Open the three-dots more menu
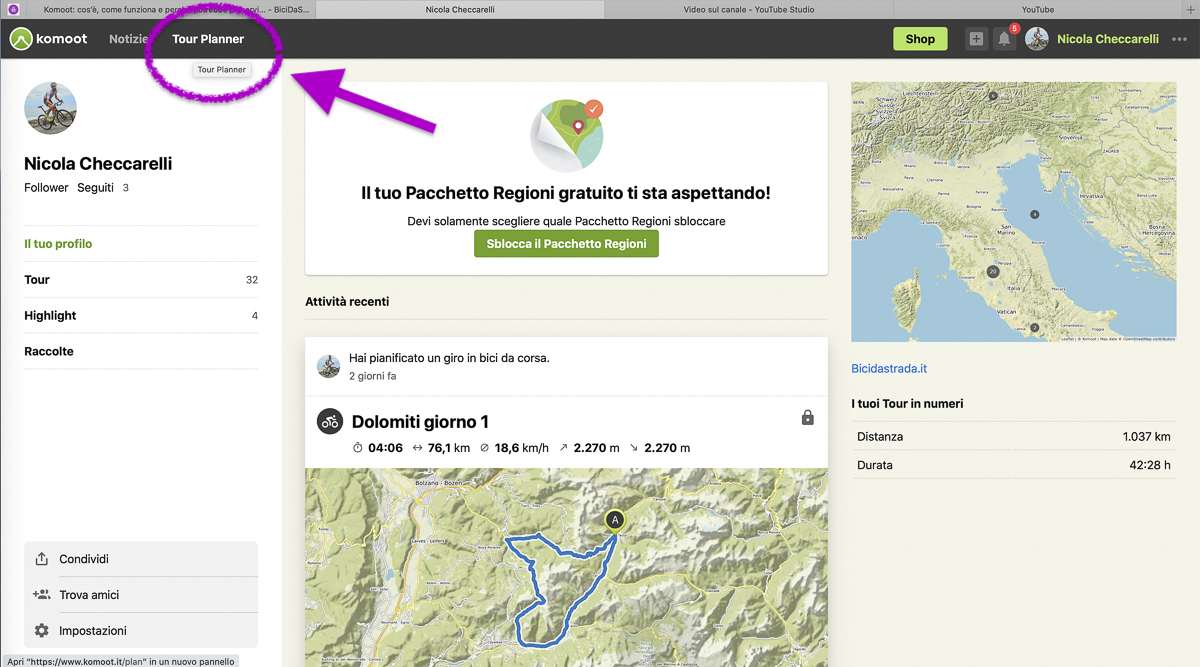Screen dimensions: 1200x667 pos(1179,39)
